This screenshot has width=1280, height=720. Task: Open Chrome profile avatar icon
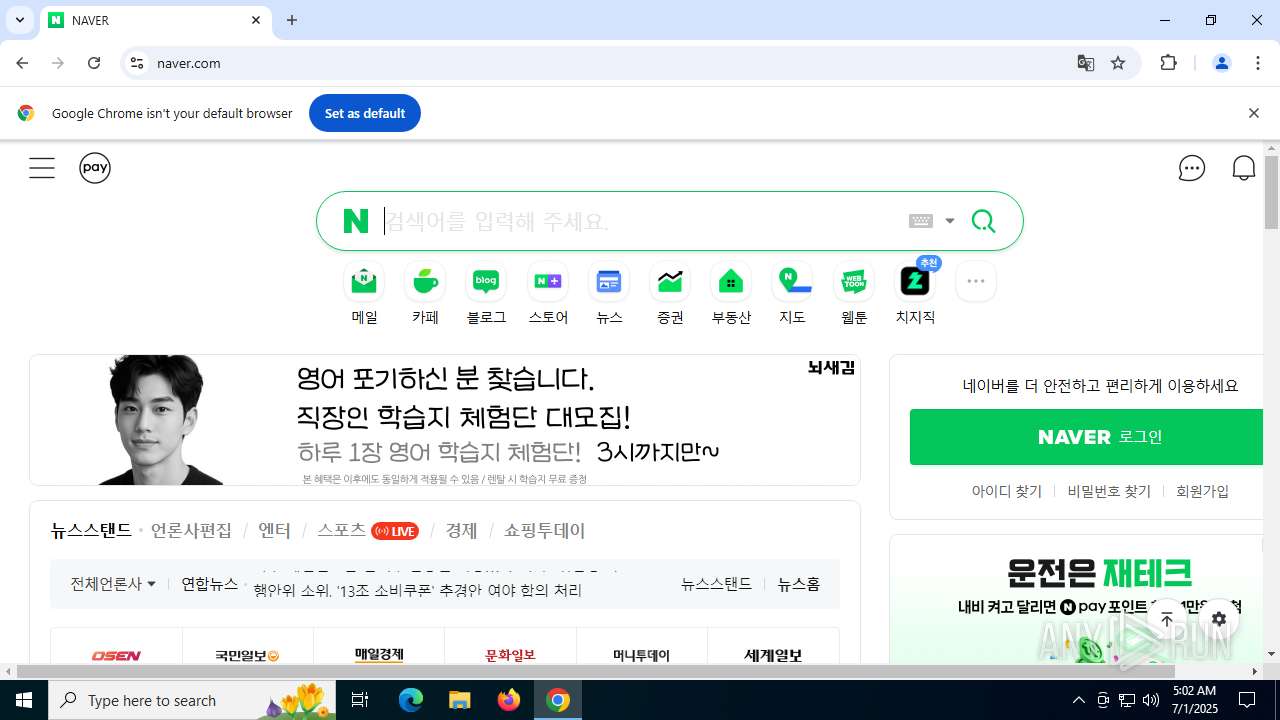(x=1222, y=63)
